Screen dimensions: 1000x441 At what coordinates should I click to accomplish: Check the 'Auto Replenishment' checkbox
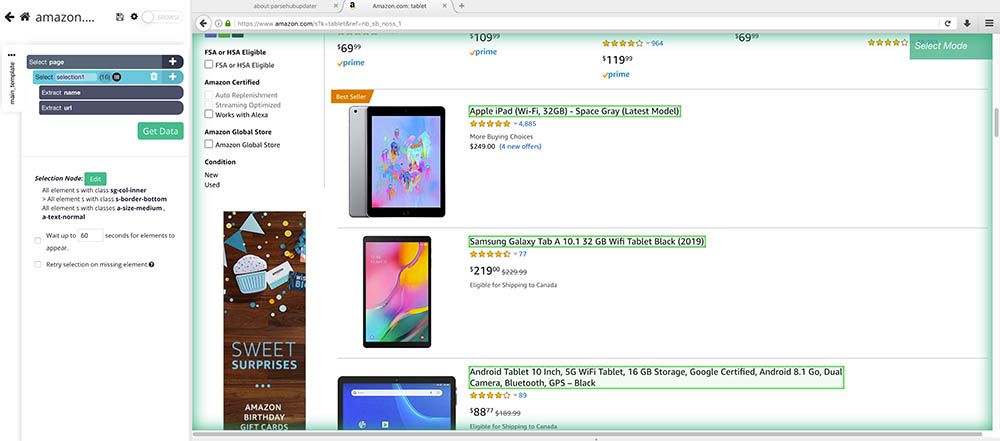(209, 95)
